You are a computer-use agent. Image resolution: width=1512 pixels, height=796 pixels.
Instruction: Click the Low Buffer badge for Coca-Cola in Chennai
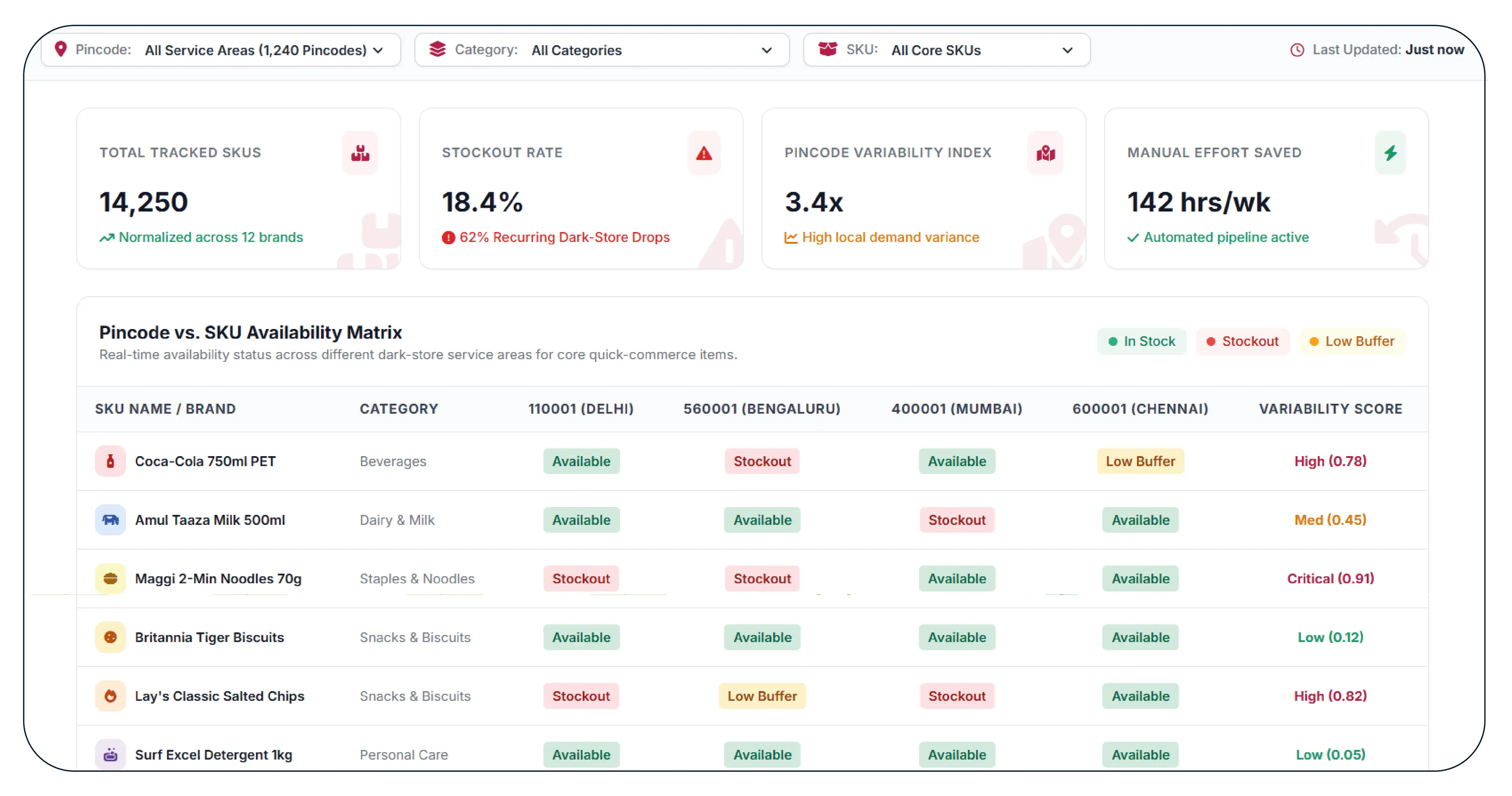coord(1140,461)
